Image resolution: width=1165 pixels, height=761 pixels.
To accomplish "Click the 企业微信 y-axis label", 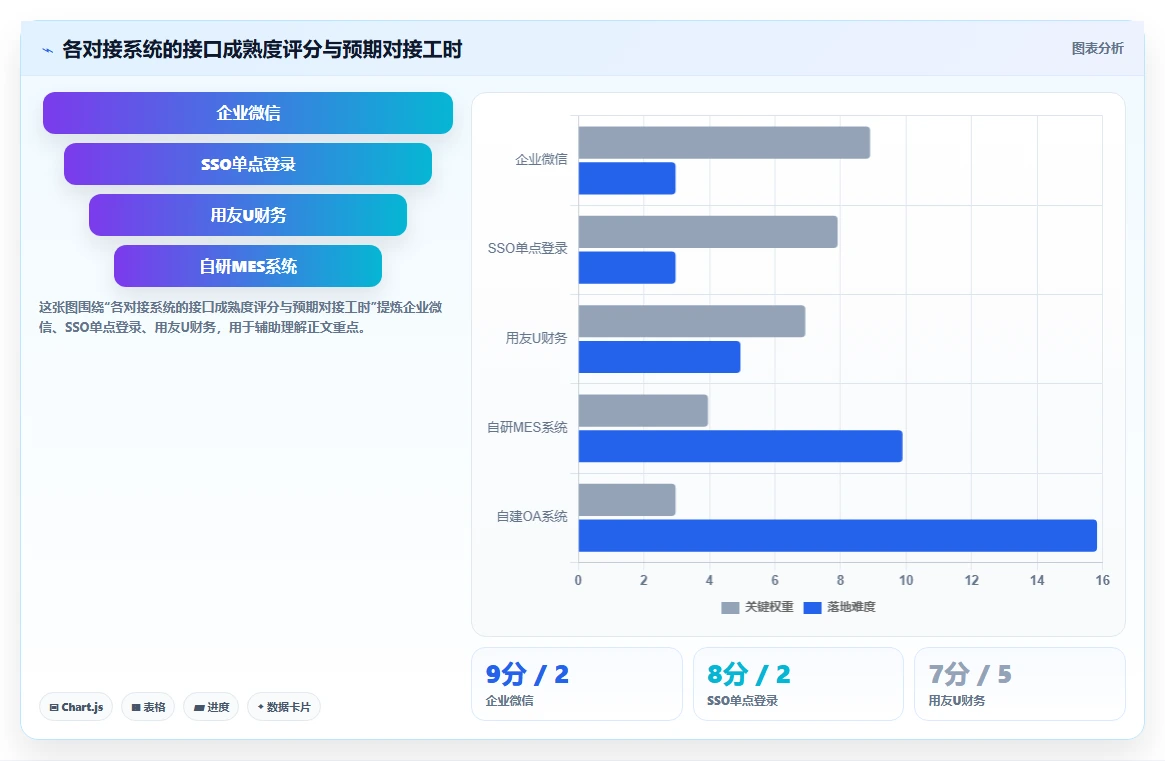I will tap(541, 159).
